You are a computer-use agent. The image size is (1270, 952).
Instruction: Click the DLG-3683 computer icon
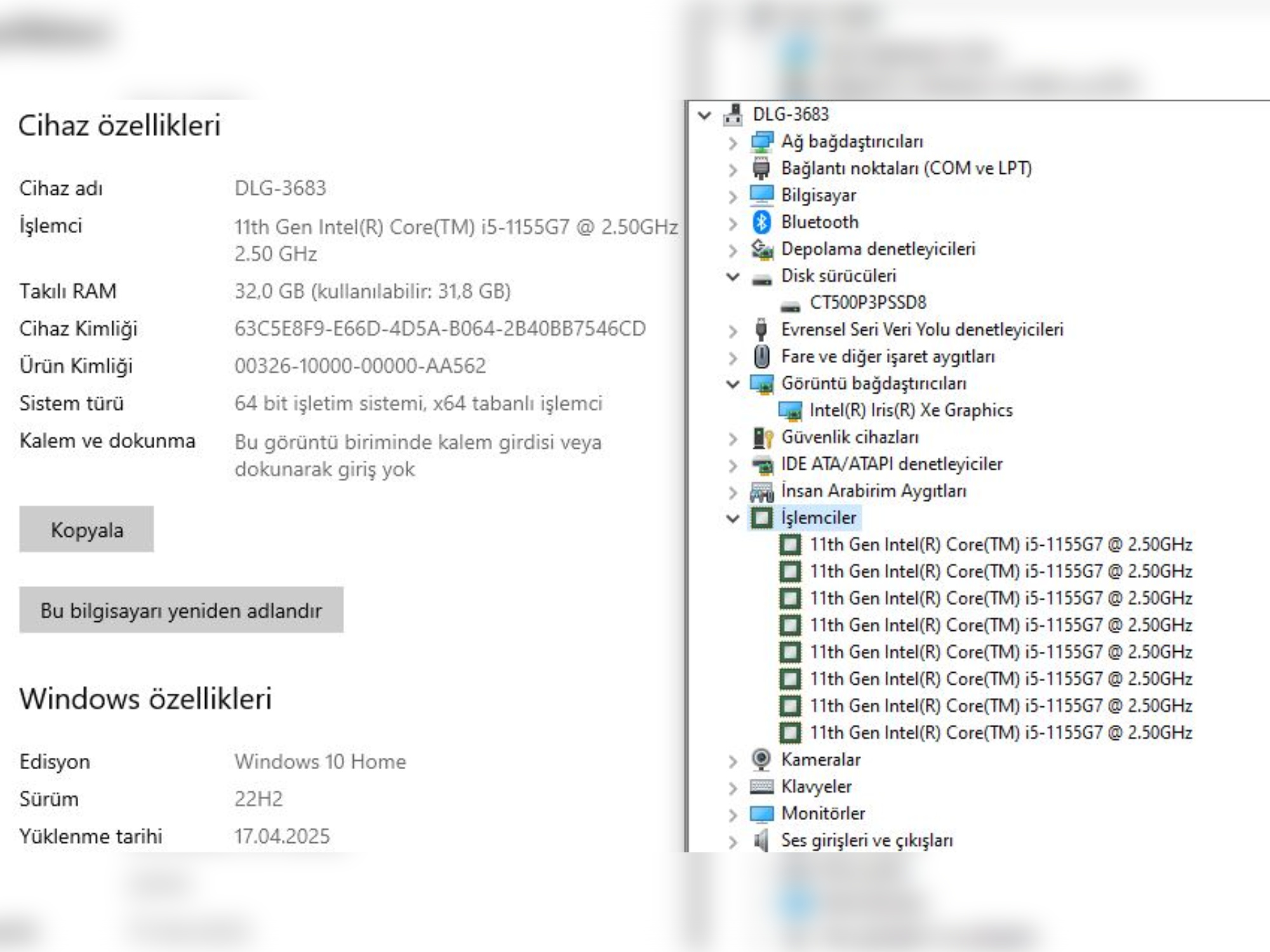733,114
